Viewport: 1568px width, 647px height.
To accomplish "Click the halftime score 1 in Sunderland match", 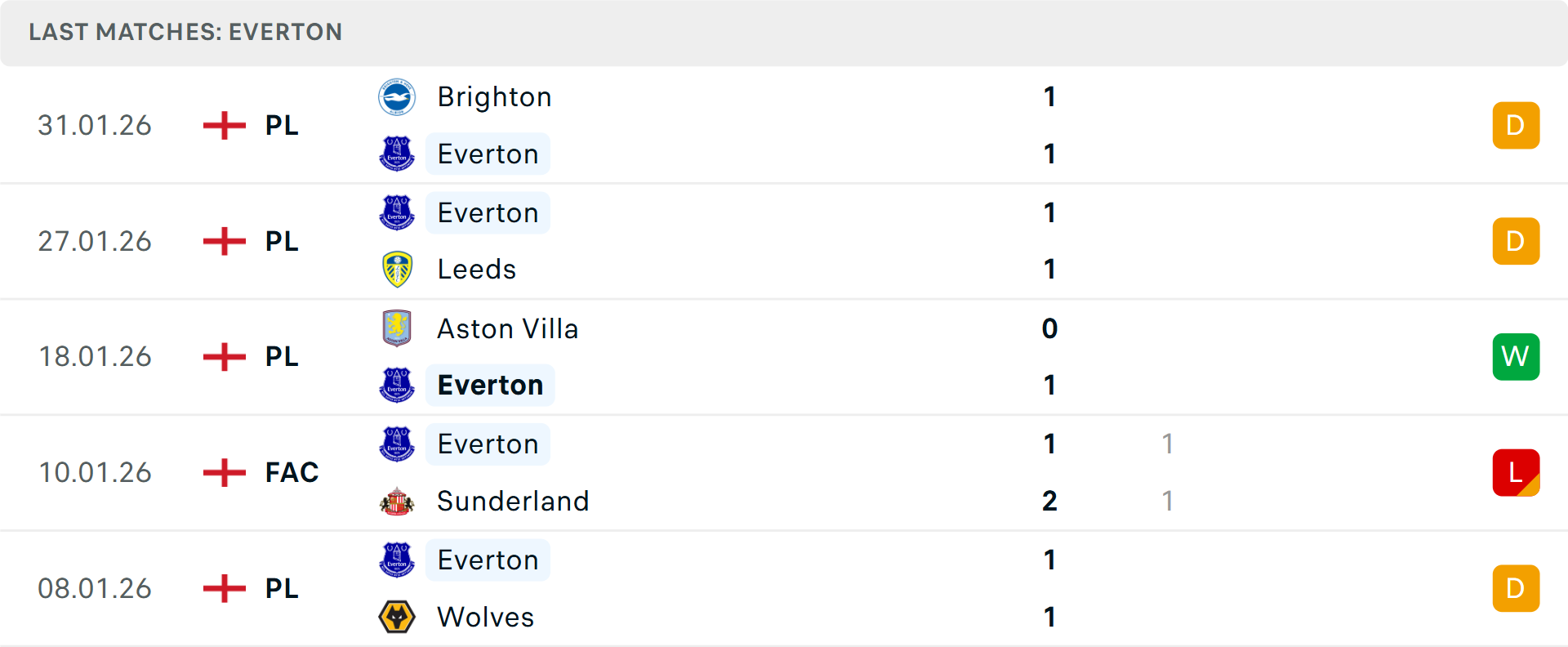I will tap(1168, 501).
